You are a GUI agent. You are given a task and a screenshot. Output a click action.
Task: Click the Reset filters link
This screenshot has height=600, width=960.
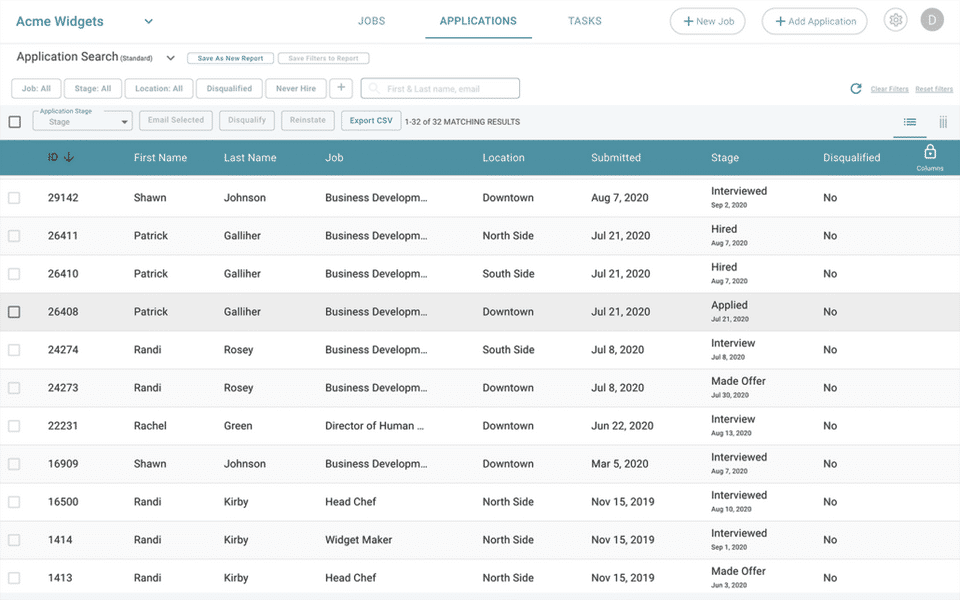point(934,89)
